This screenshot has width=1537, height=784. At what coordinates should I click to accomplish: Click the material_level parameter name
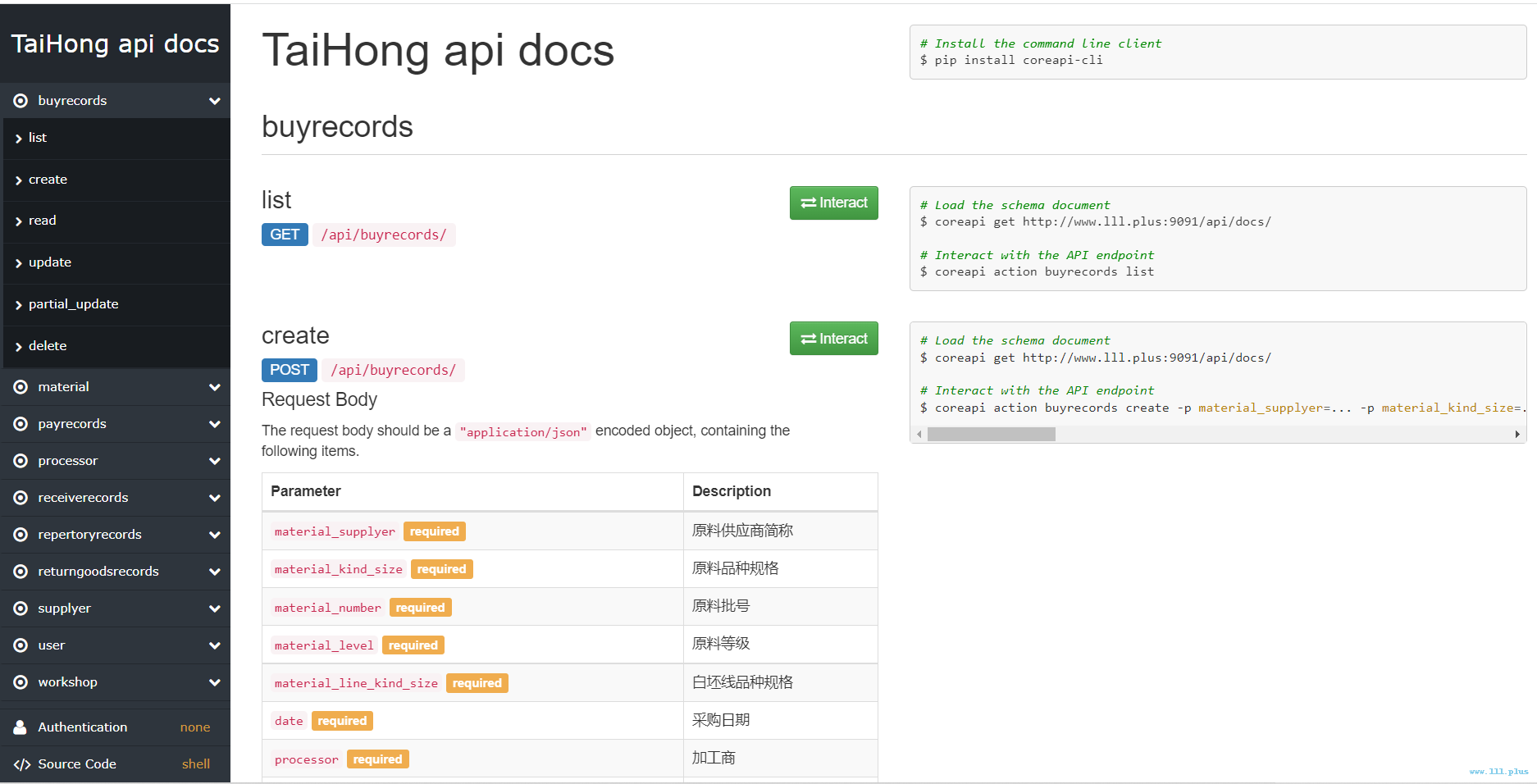(x=324, y=645)
